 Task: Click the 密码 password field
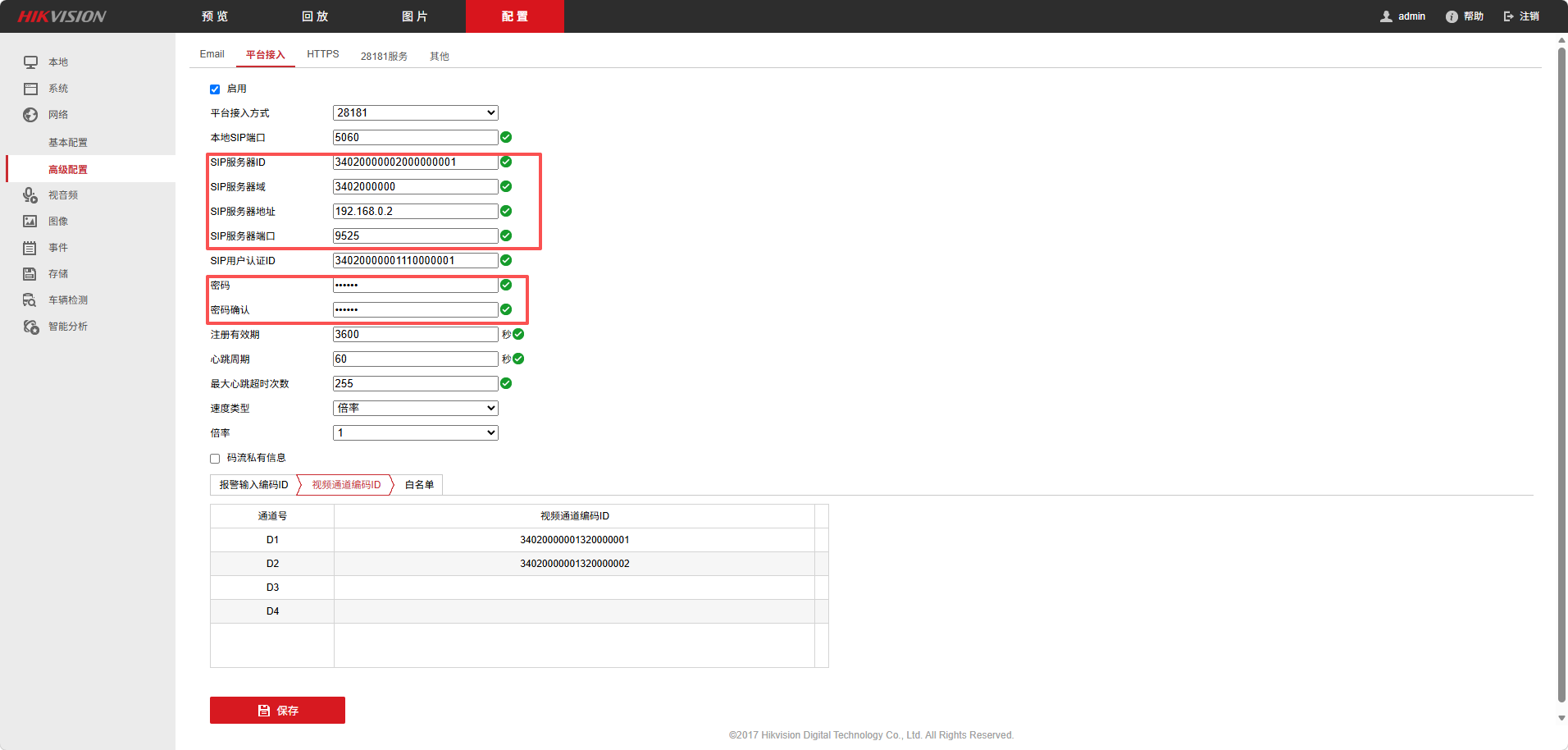point(416,285)
